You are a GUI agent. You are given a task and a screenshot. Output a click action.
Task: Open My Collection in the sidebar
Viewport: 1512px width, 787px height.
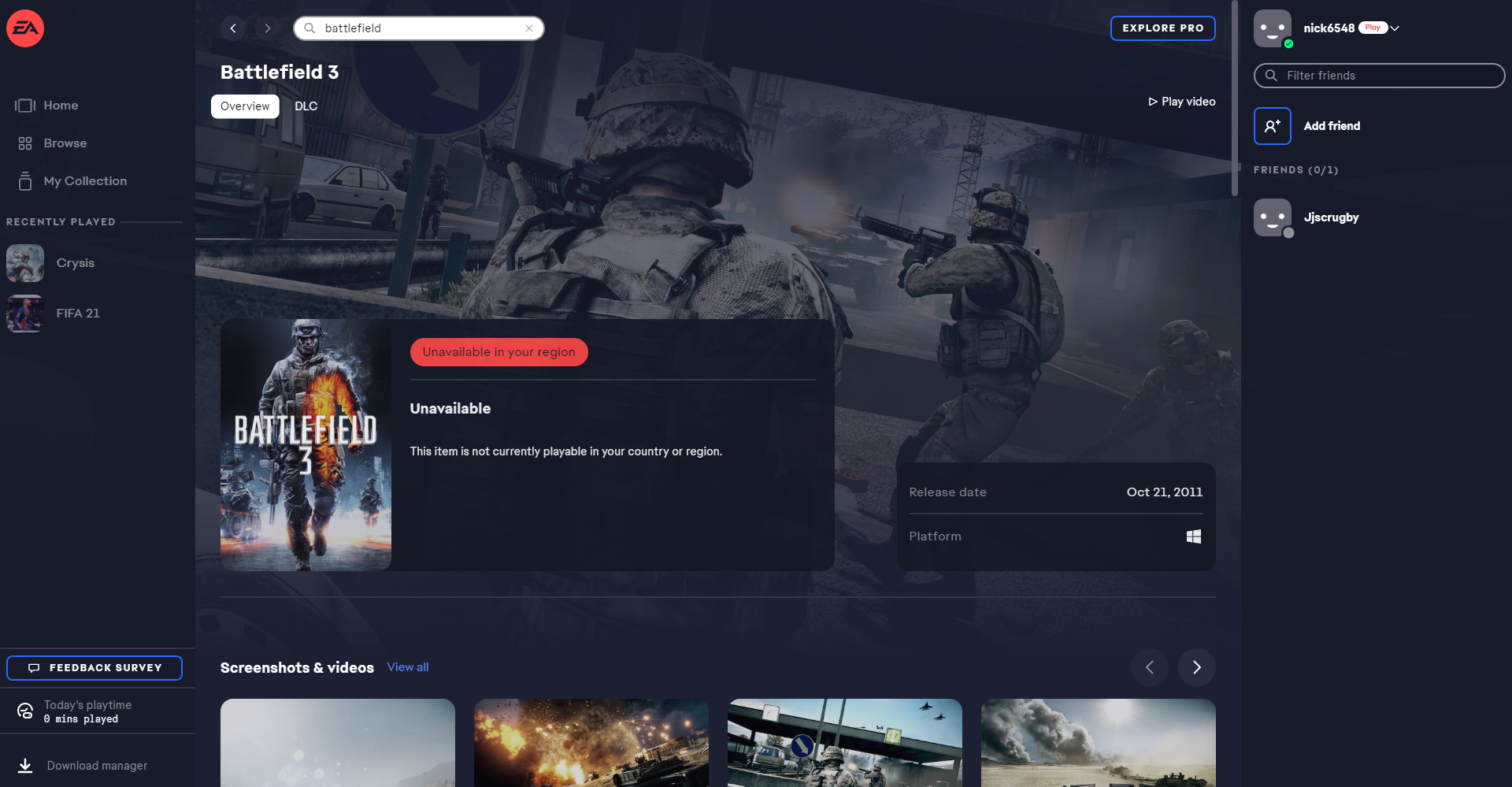pos(84,181)
